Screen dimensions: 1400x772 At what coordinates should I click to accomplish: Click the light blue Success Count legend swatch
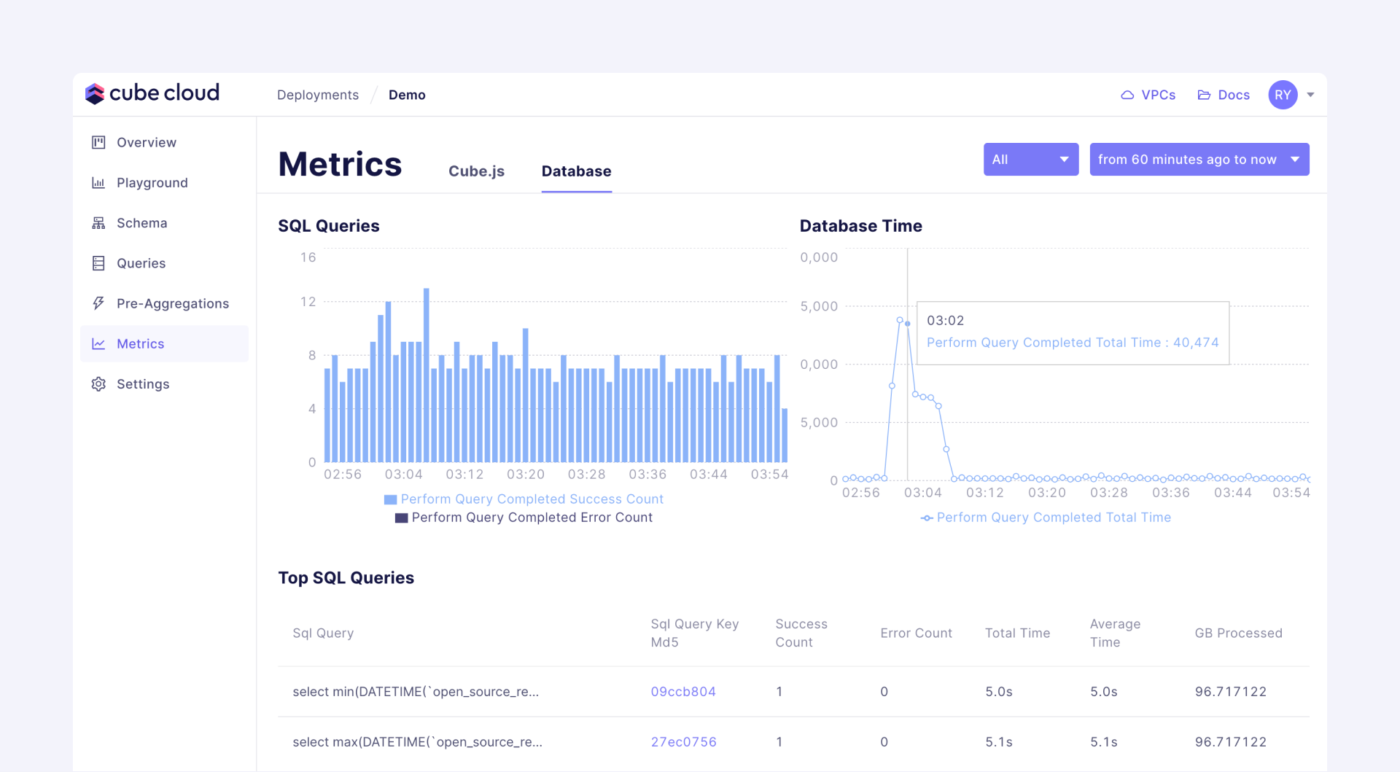391,499
